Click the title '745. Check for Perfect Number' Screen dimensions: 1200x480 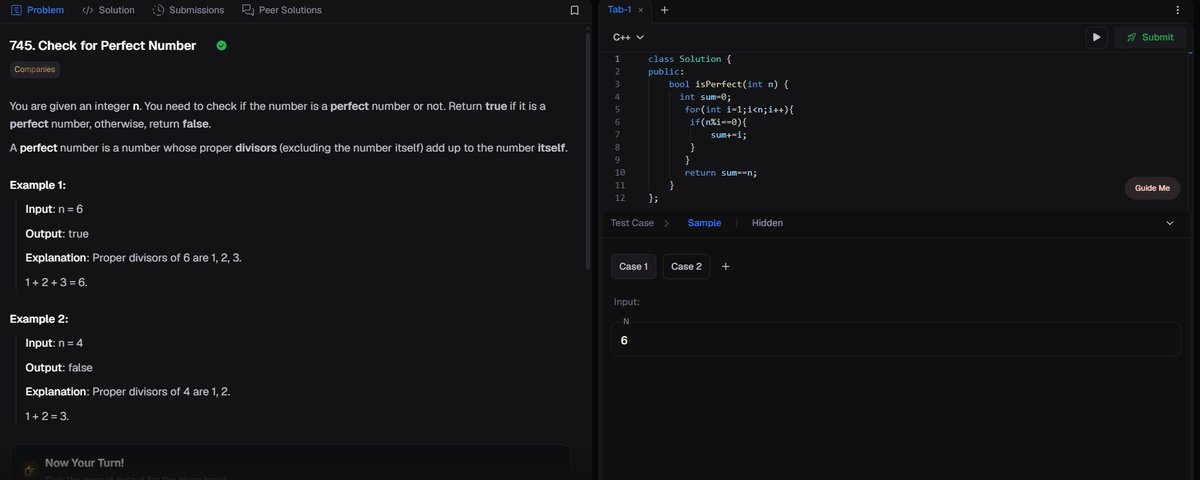(103, 46)
